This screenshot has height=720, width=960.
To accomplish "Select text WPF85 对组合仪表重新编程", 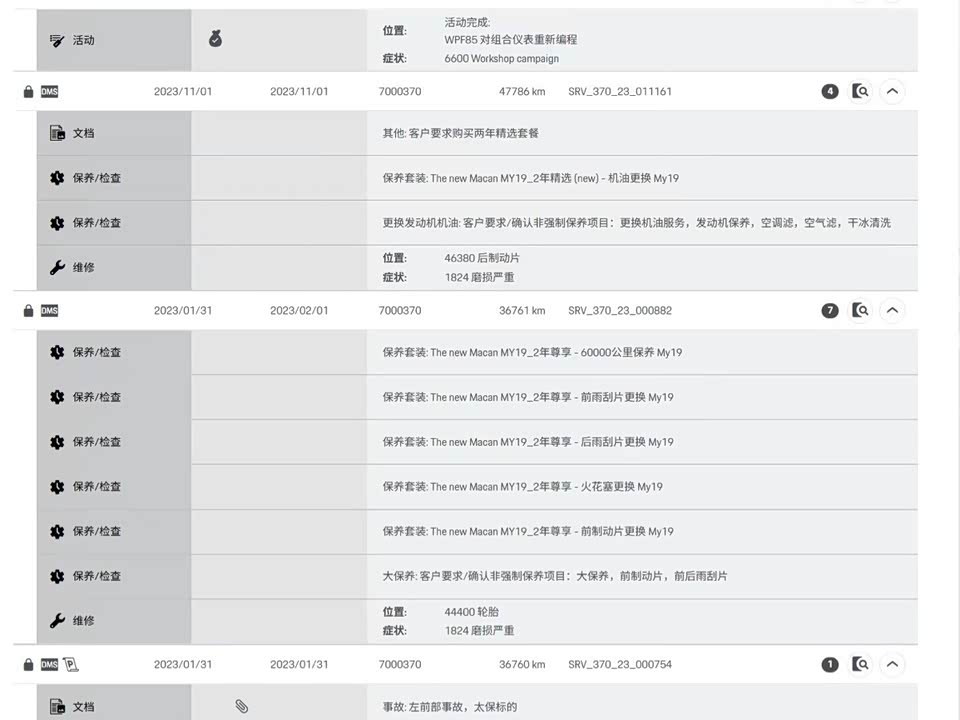I will 511,40.
